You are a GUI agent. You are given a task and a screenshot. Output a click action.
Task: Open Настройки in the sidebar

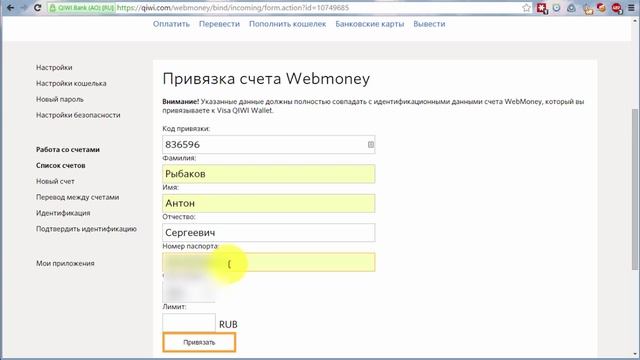pyautogui.click(x=54, y=67)
